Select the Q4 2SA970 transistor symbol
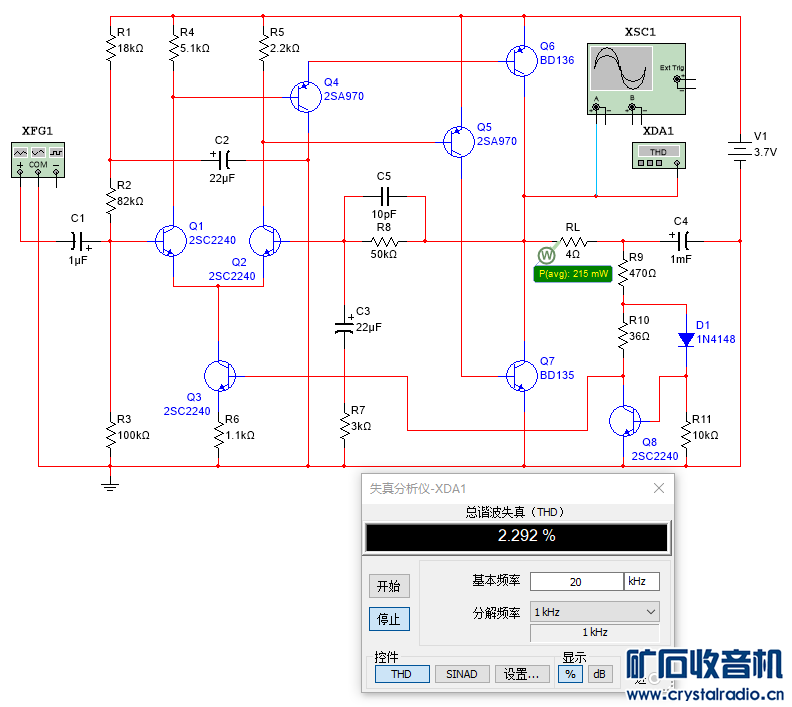 point(306,96)
